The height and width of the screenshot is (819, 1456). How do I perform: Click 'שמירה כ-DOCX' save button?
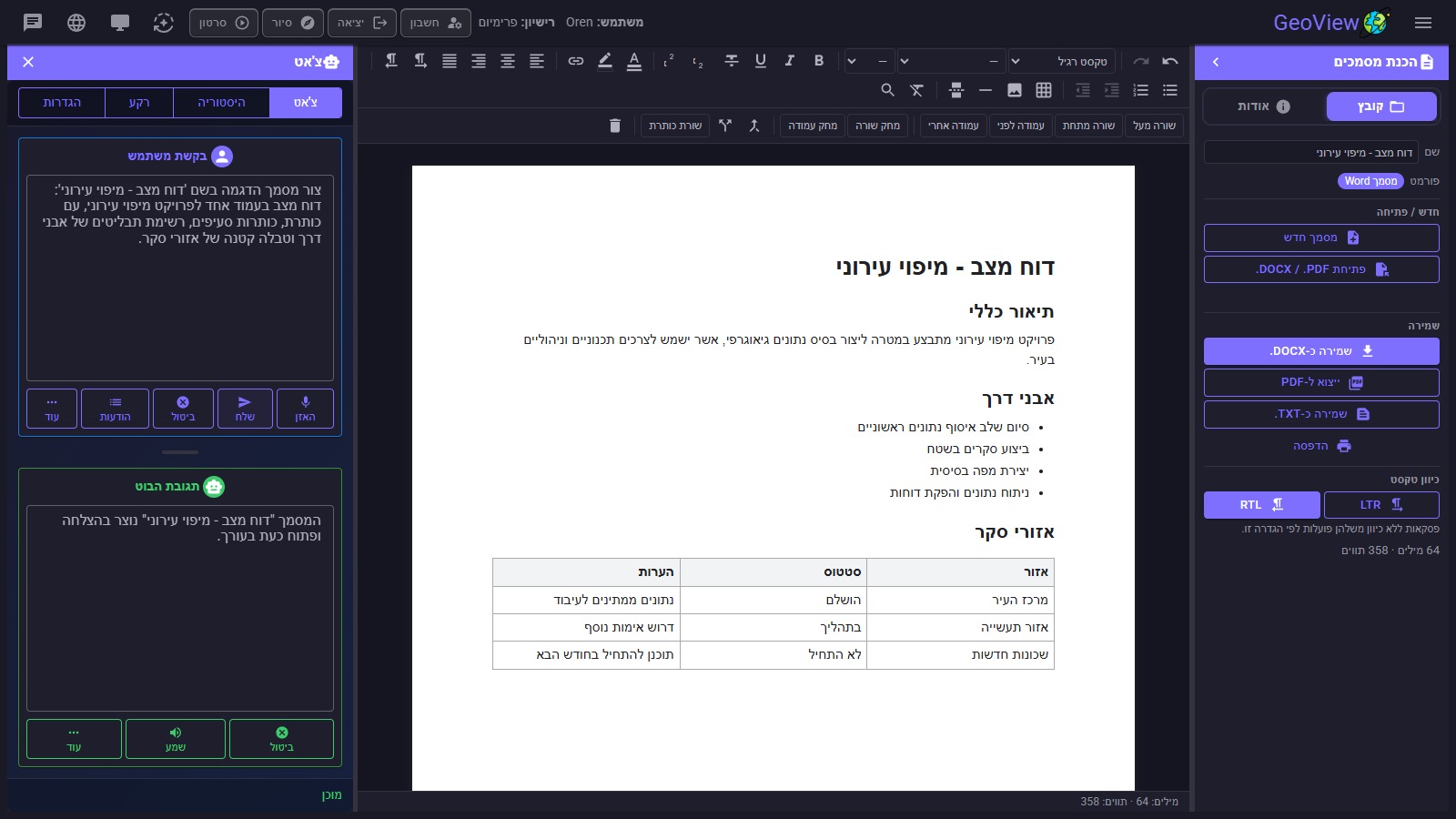pyautogui.click(x=1321, y=351)
